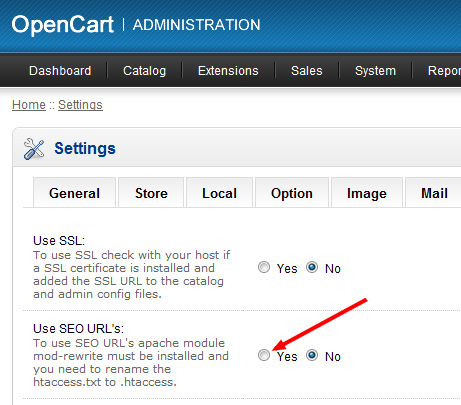Click the 'Use SSL:' label
The width and height of the screenshot is (461, 405).
pos(59,240)
